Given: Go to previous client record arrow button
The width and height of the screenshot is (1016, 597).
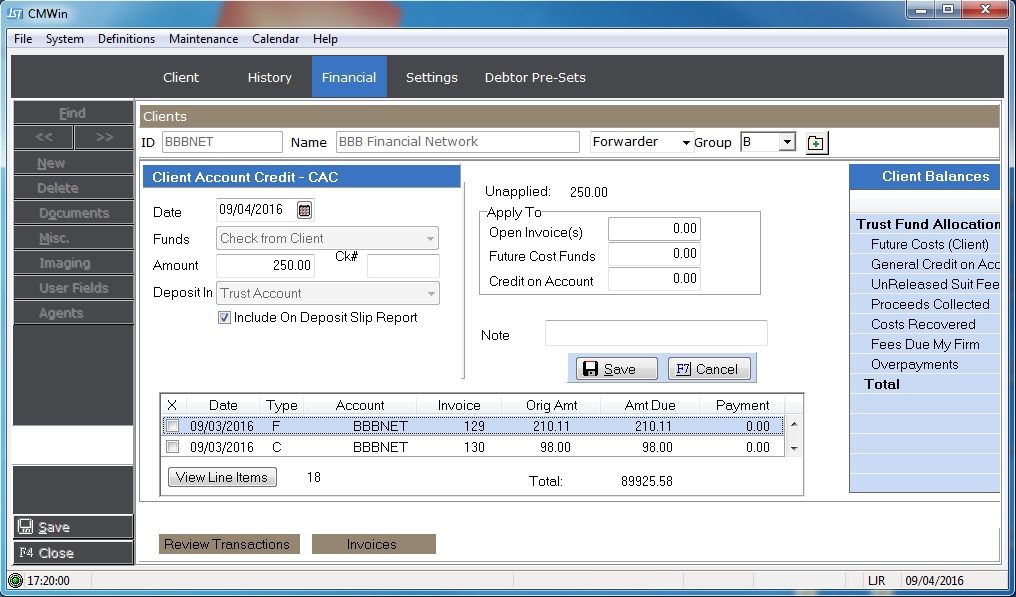Looking at the screenshot, I should coord(43,137).
